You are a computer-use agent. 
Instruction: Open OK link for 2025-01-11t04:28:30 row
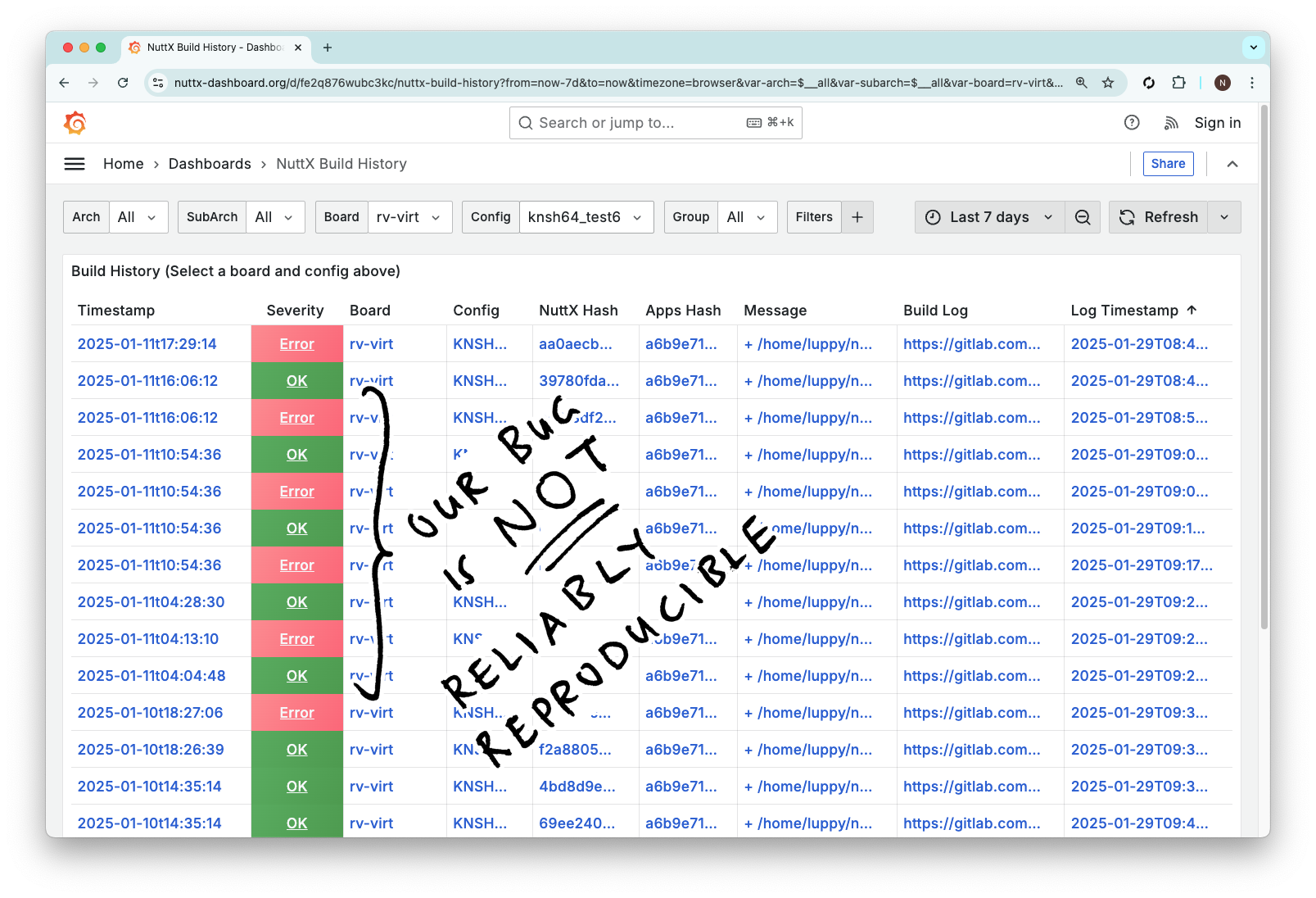(296, 602)
